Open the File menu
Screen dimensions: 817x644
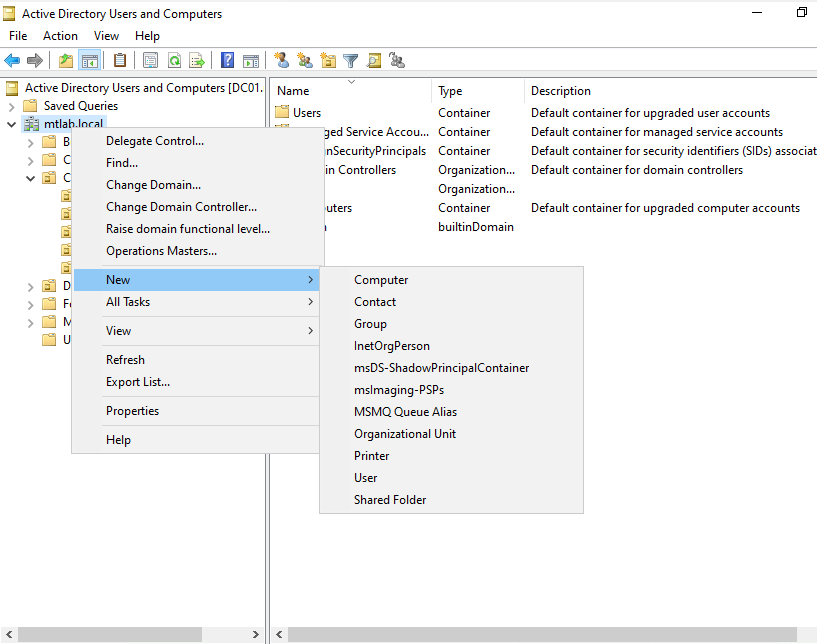click(18, 36)
